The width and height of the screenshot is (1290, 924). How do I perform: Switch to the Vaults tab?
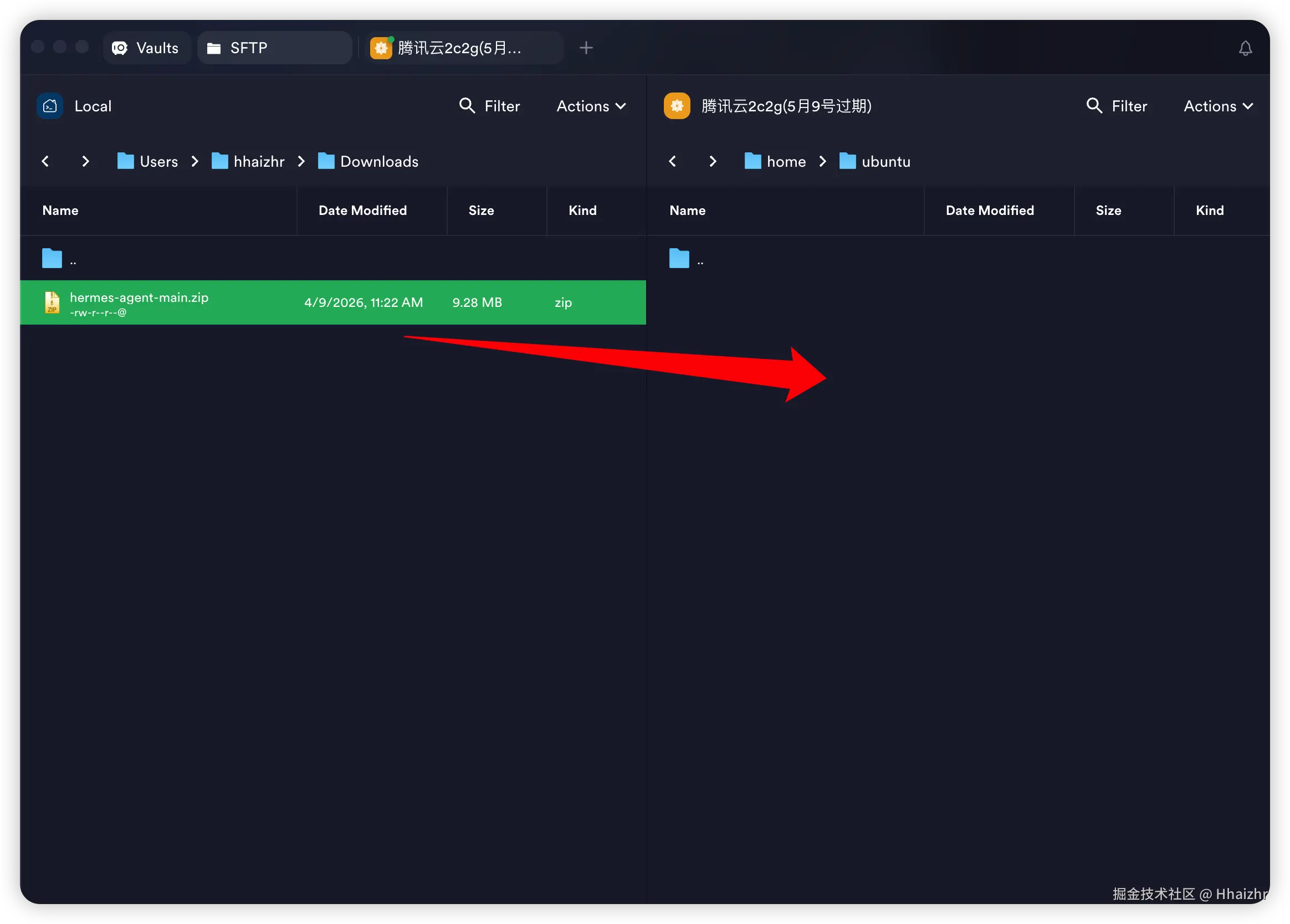tap(146, 48)
